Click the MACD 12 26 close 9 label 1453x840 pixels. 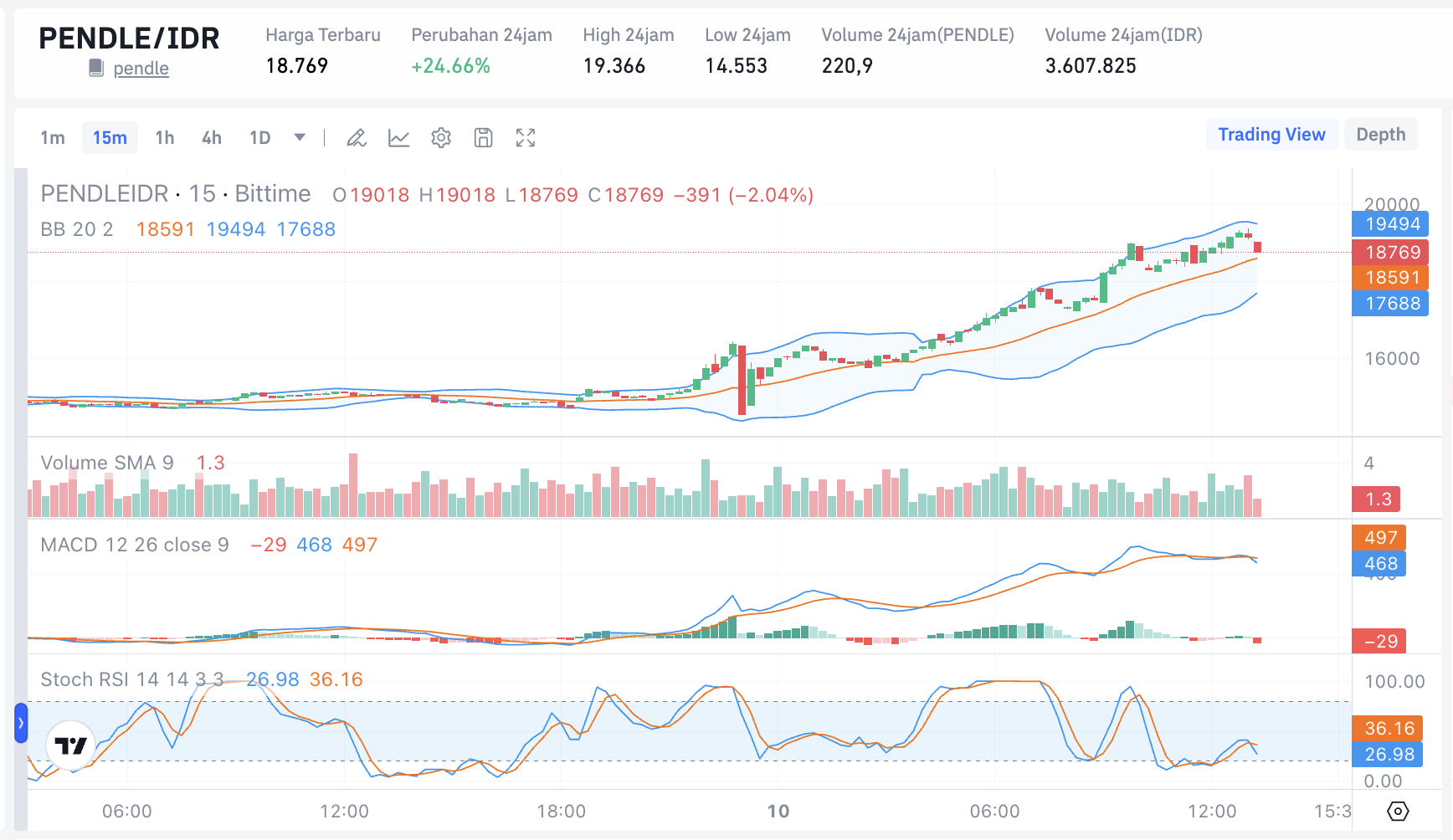135,545
